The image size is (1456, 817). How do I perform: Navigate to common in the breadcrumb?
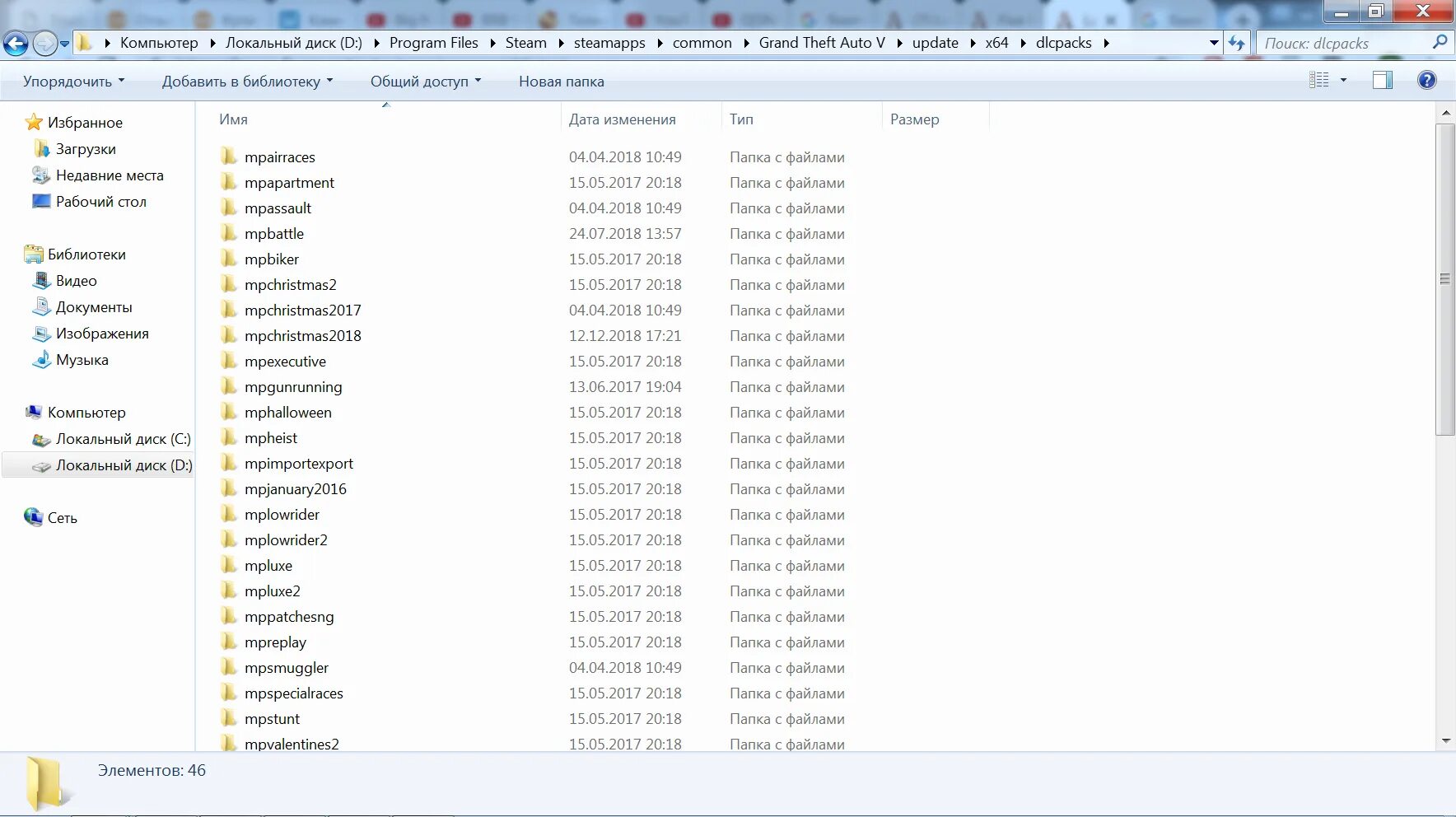tap(702, 43)
